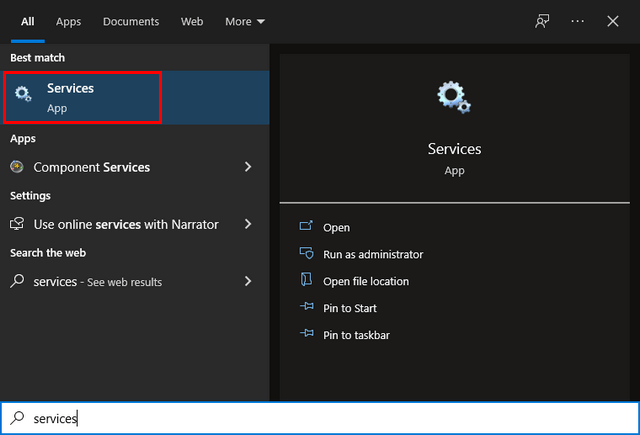Click the Open file location icon
Viewport: 640px width, 435px height.
(306, 280)
